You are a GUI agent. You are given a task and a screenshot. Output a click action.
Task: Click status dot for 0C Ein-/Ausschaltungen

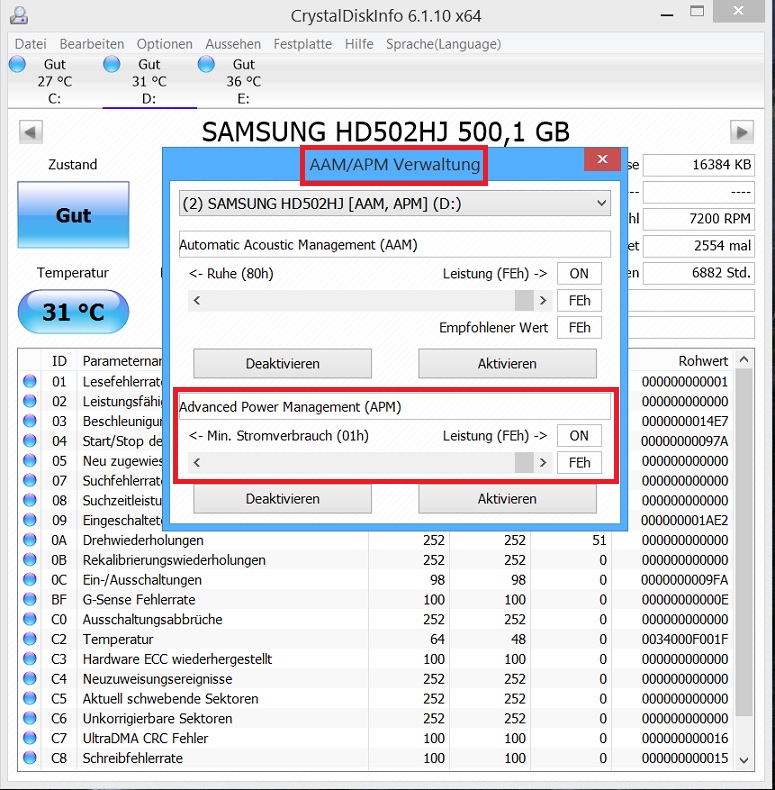pos(30,579)
